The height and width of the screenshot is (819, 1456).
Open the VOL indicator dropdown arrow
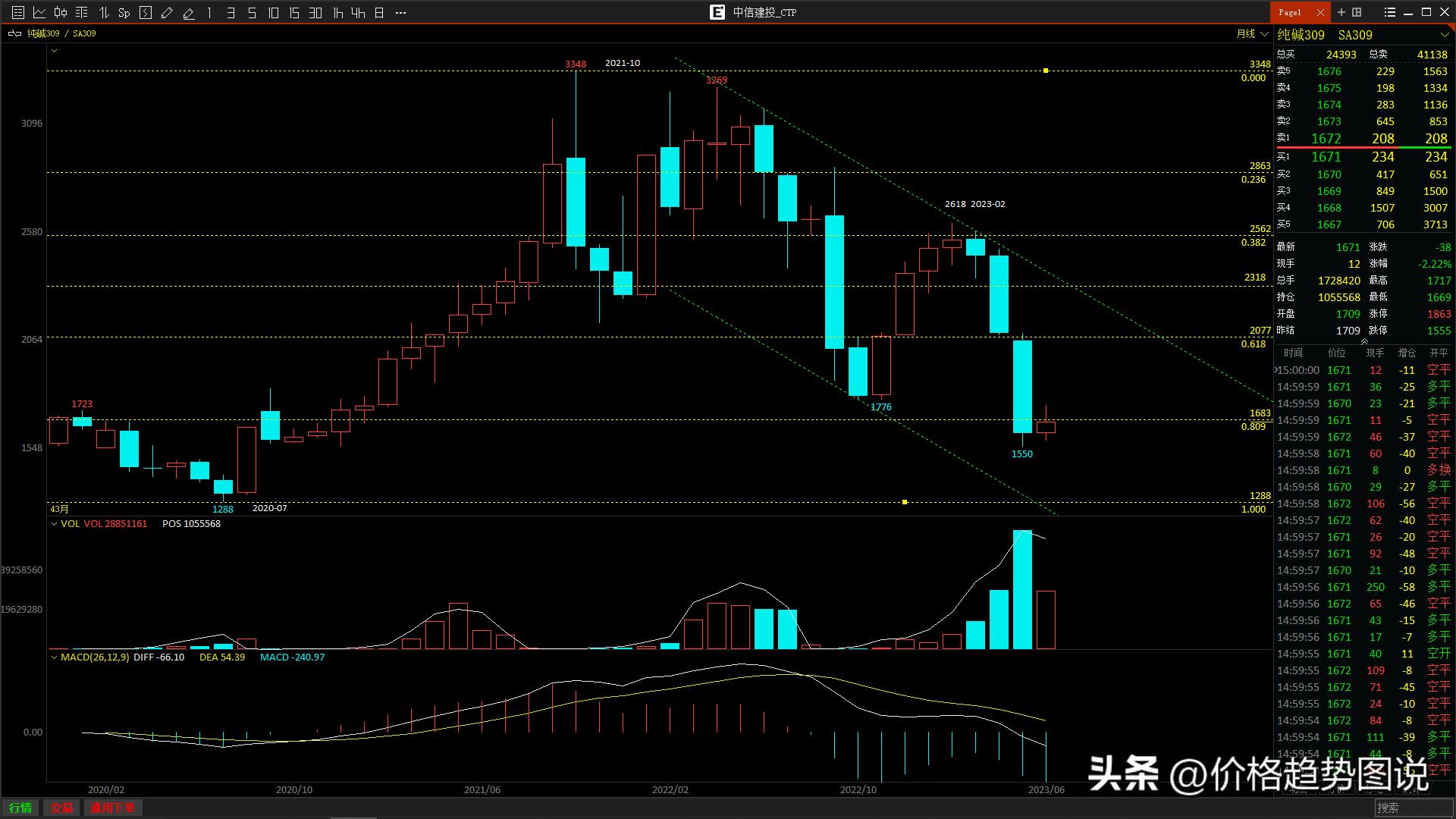click(54, 524)
